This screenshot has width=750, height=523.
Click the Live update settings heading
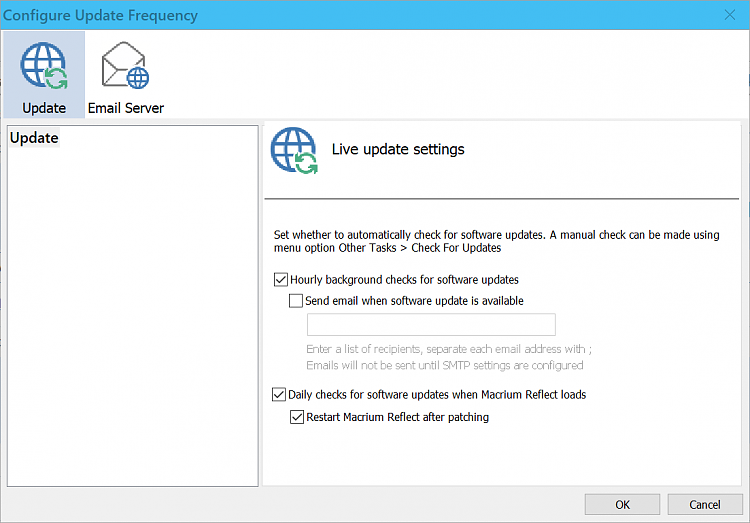coord(398,149)
